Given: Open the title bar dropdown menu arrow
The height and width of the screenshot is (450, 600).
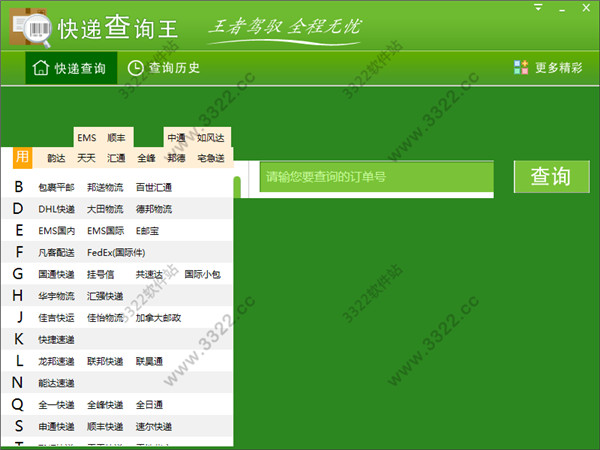Looking at the screenshot, I should pyautogui.click(x=538, y=7).
